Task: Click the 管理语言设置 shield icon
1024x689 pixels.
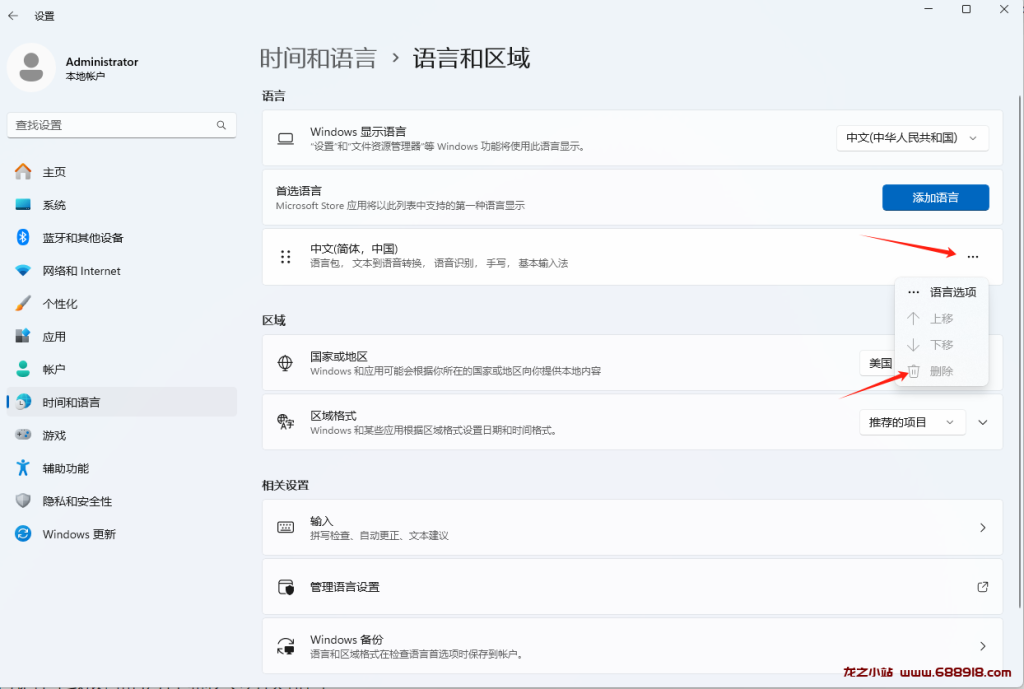Action: [285, 586]
